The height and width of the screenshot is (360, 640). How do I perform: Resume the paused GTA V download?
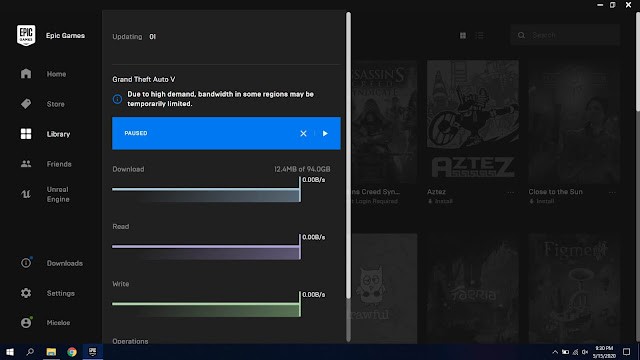pyautogui.click(x=325, y=133)
